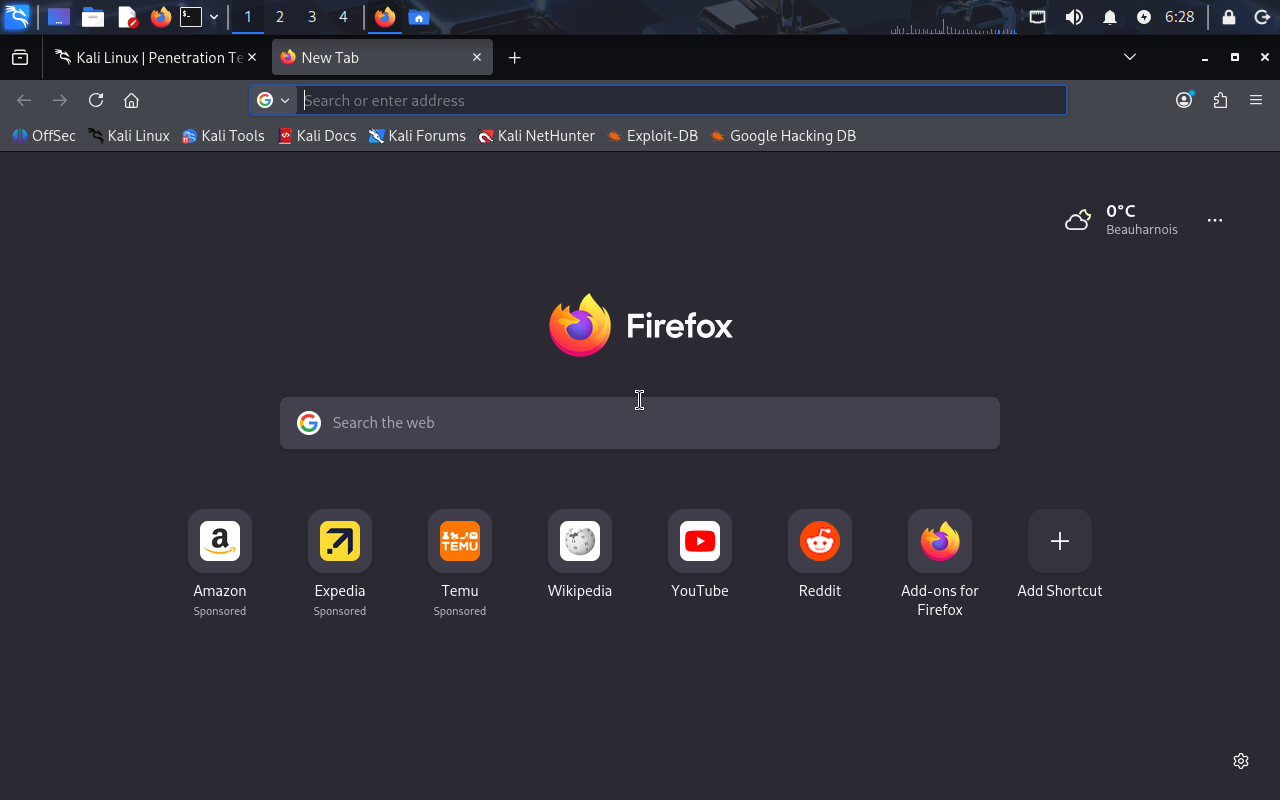Open new tab page settings gear
The width and height of the screenshot is (1280, 800).
[1241, 761]
